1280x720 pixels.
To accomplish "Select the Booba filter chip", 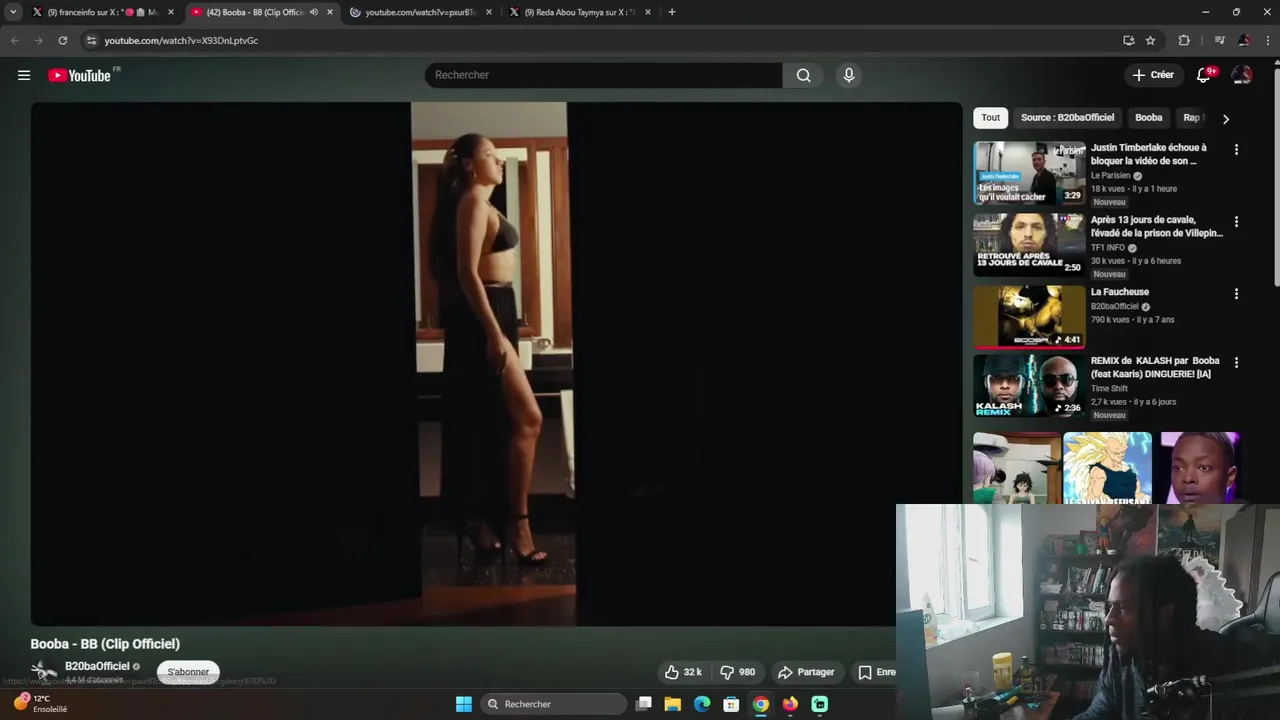I will coord(1148,118).
